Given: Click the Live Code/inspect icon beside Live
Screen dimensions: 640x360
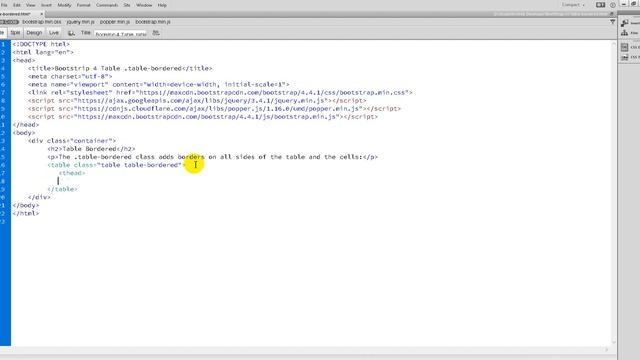Looking at the screenshot, I should (71, 33).
